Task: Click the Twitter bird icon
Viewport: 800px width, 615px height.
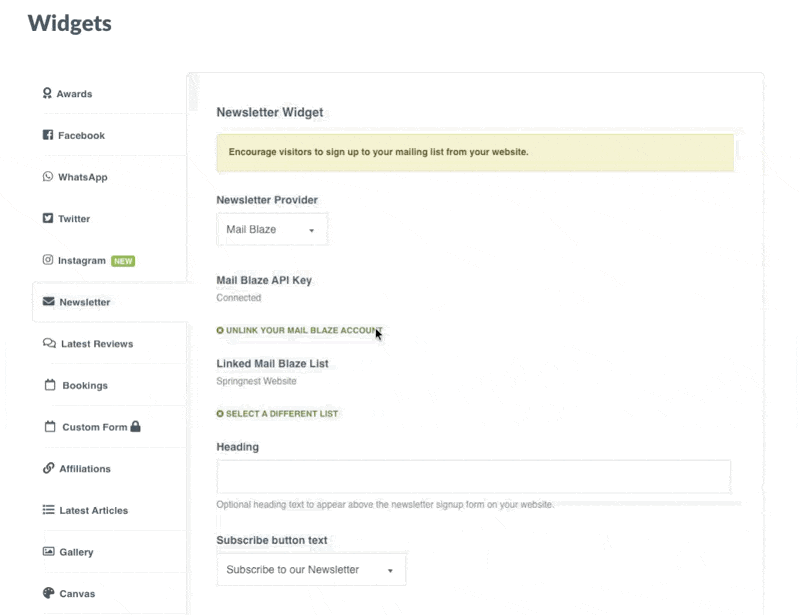Action: tap(47, 219)
